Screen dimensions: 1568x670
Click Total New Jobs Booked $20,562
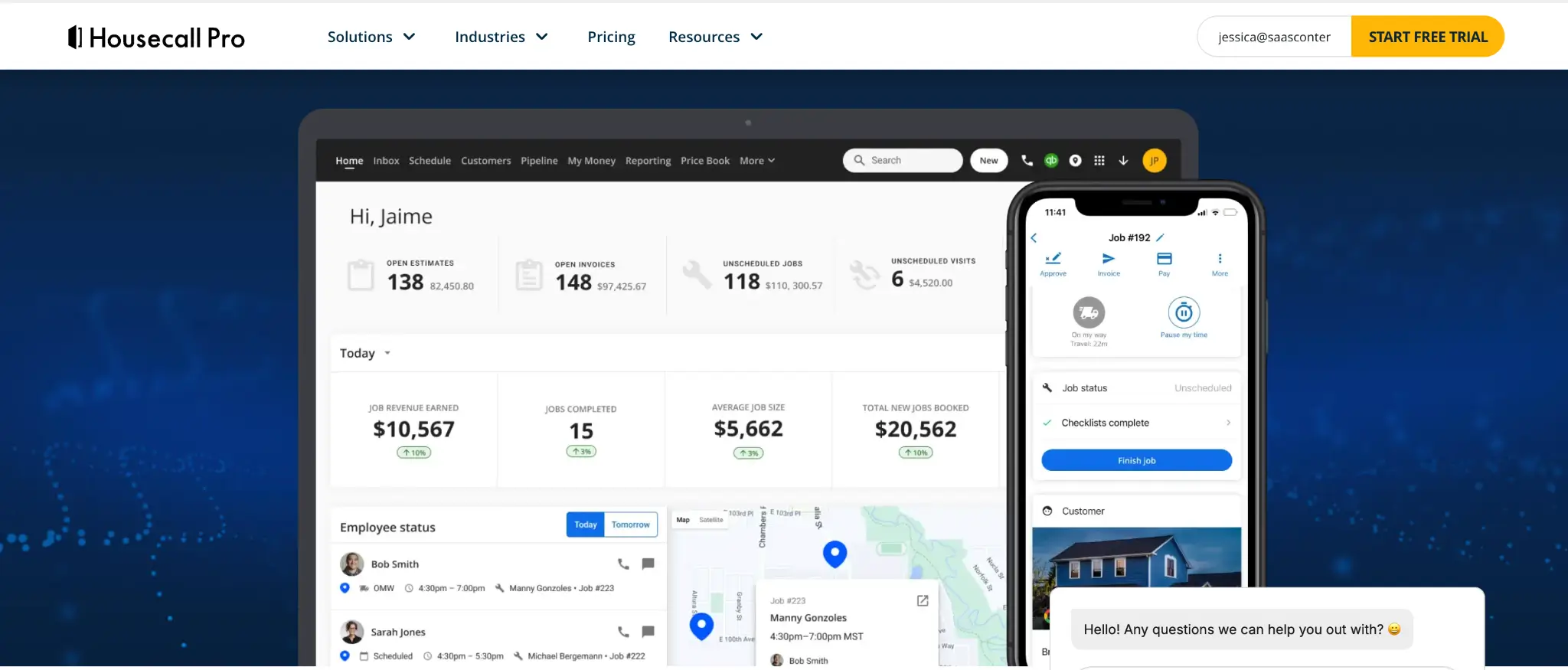point(916,430)
